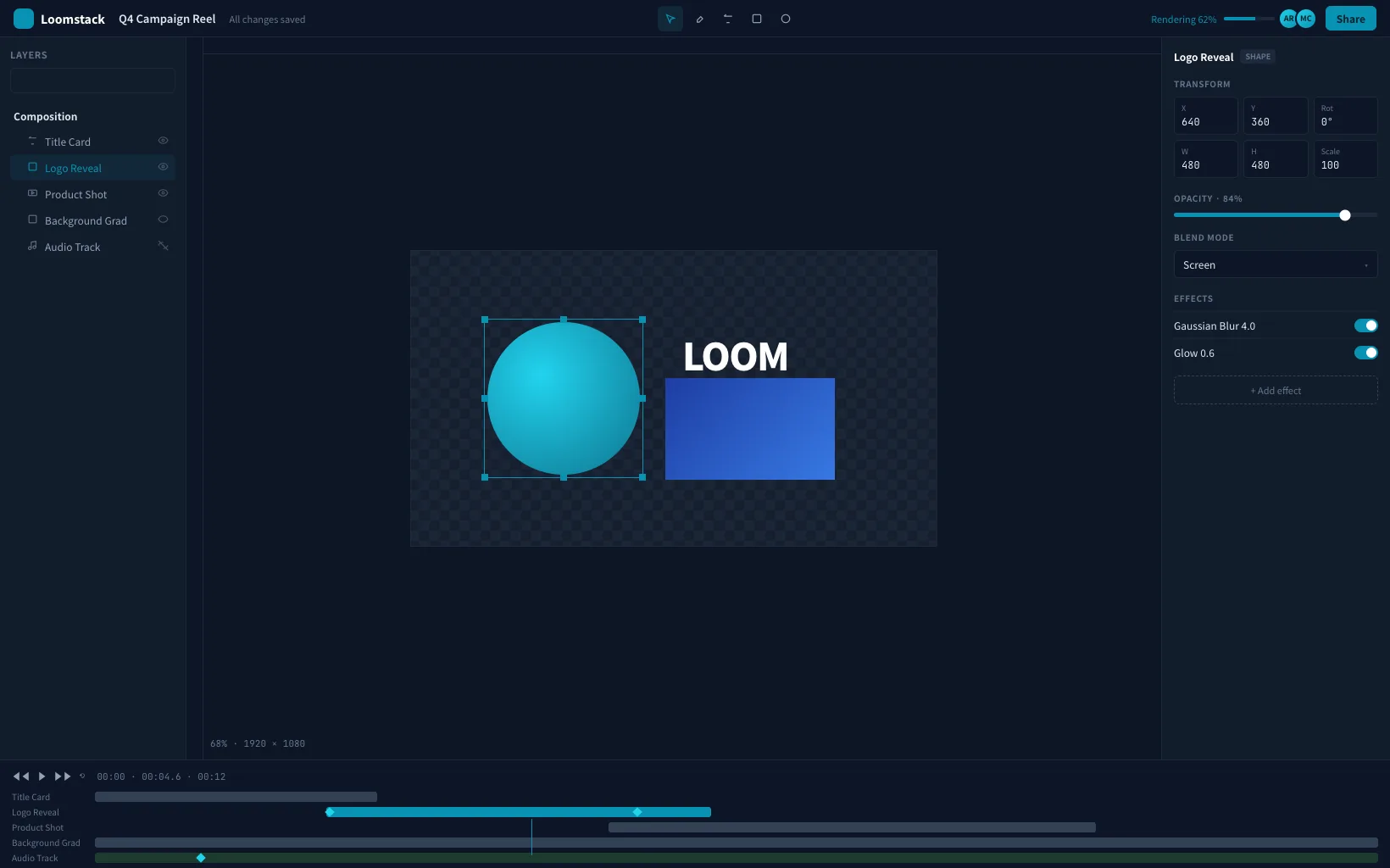Toggle the loop playback icon
Image resolution: width=1390 pixels, height=868 pixels.
click(x=82, y=776)
